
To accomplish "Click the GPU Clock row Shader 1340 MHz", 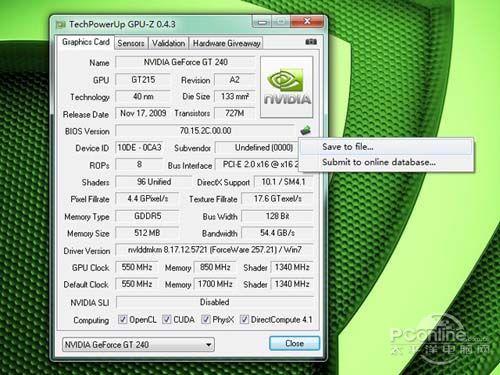I will coord(292,267).
